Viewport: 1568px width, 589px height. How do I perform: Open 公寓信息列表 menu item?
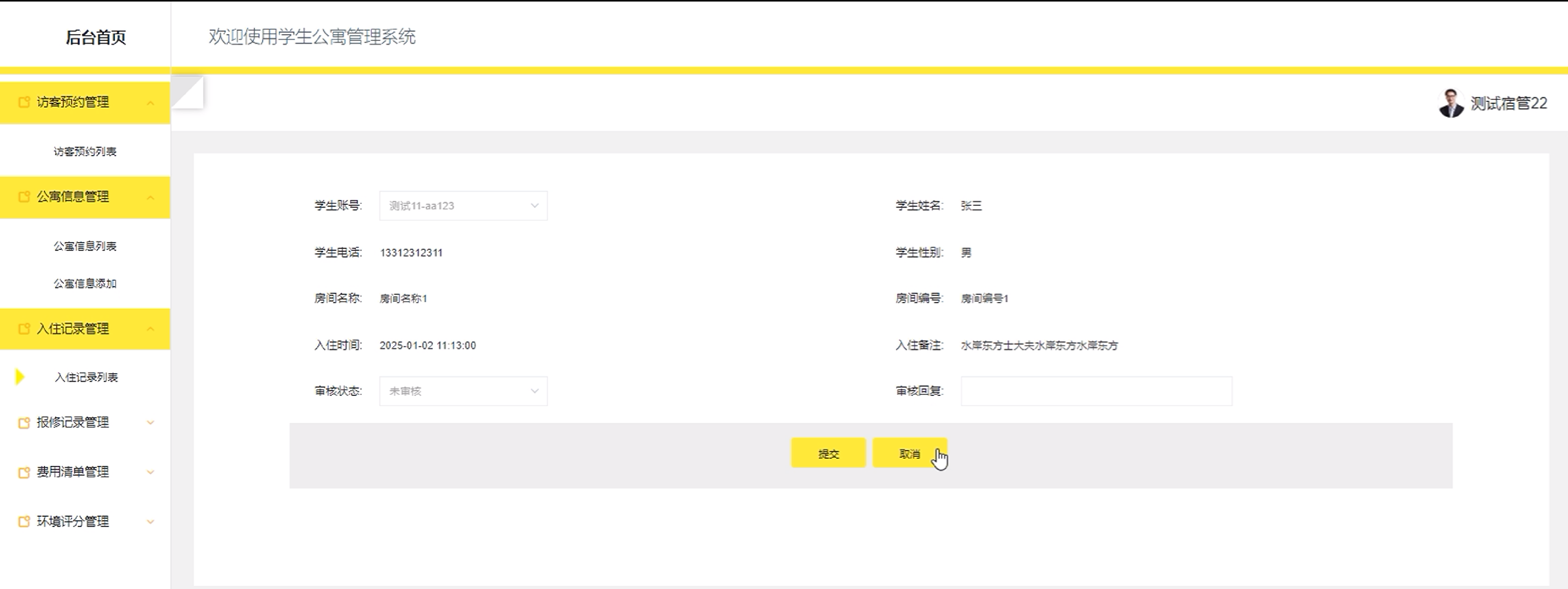84,246
